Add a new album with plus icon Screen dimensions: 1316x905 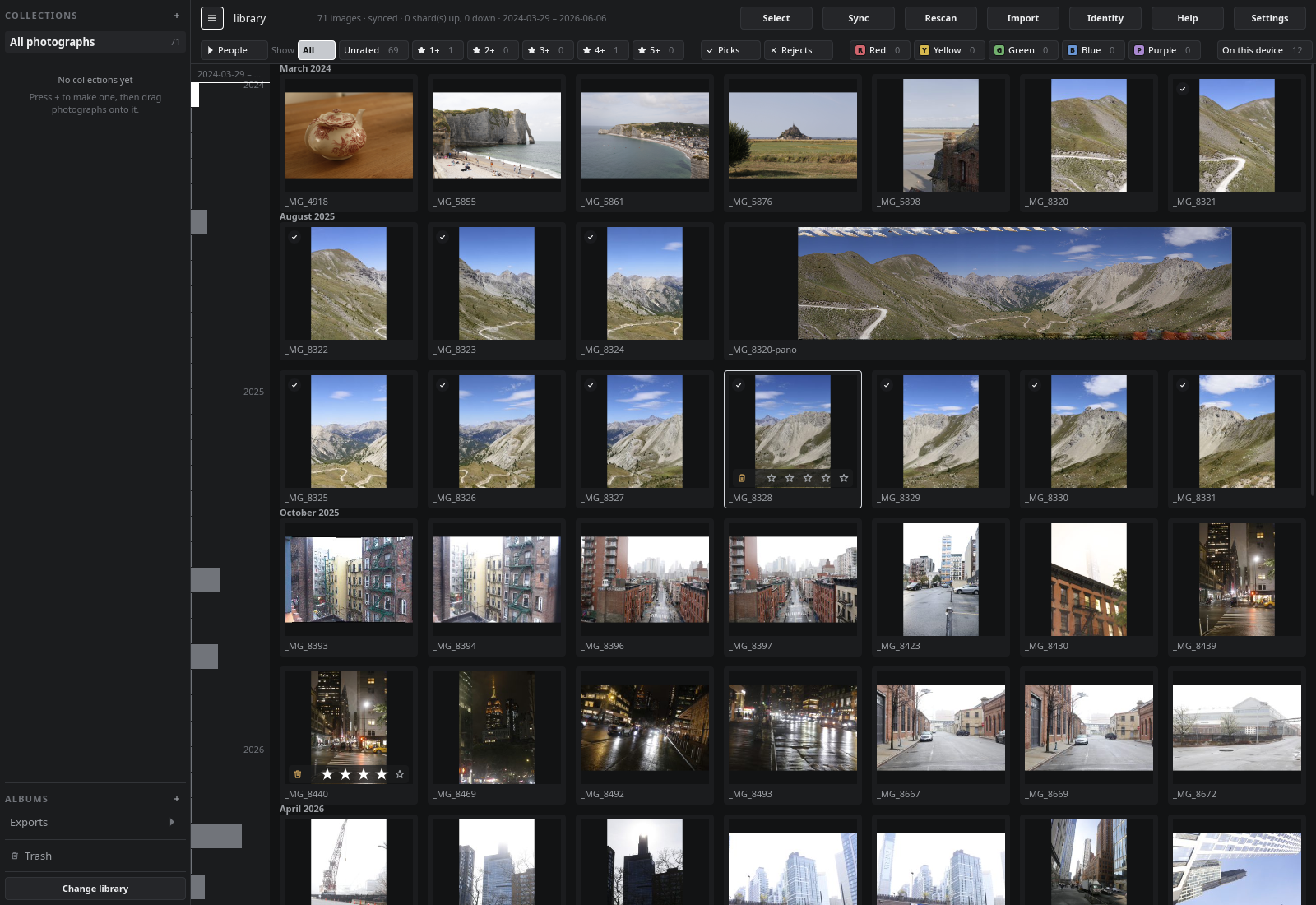177,799
